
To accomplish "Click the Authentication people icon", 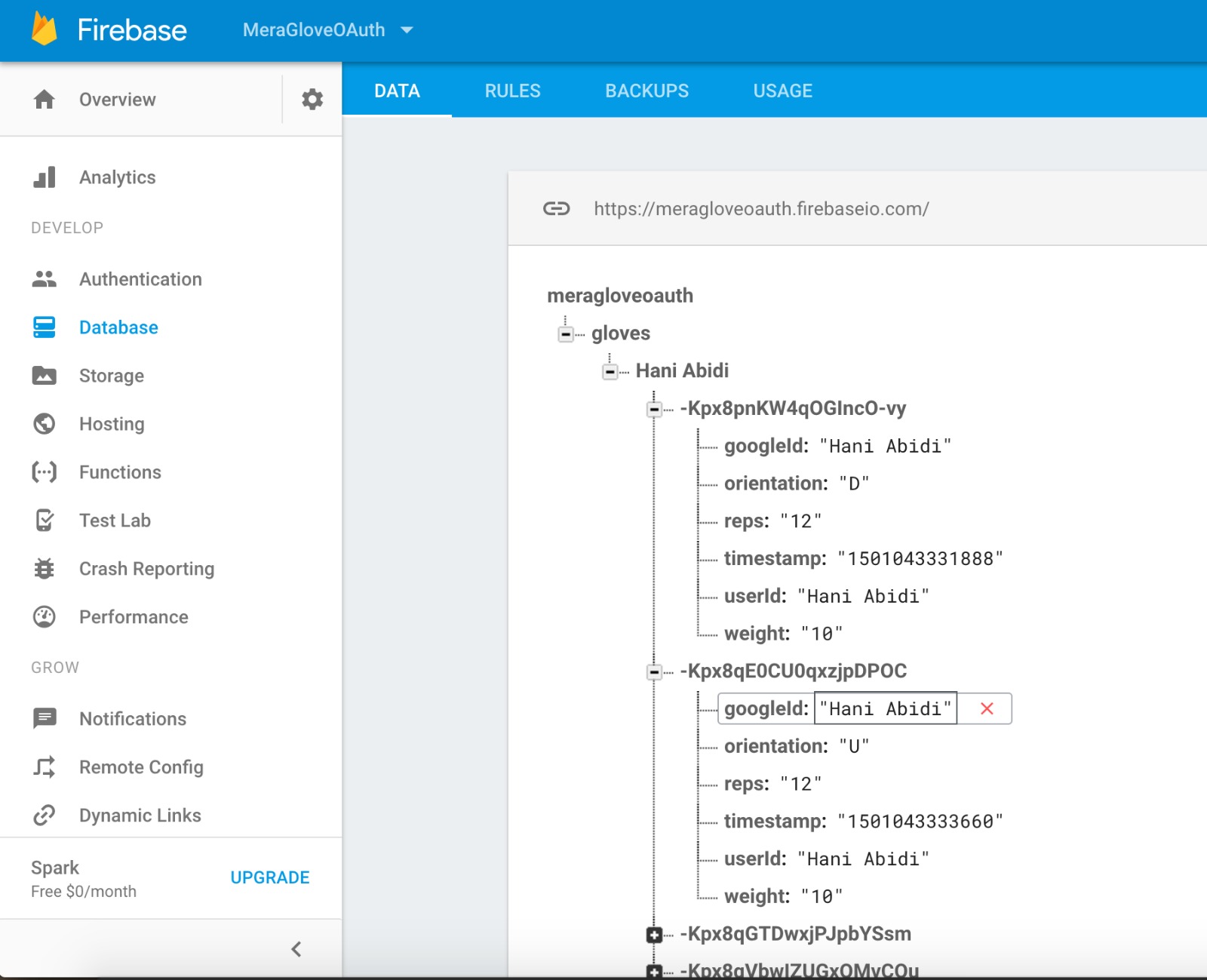I will [x=45, y=279].
